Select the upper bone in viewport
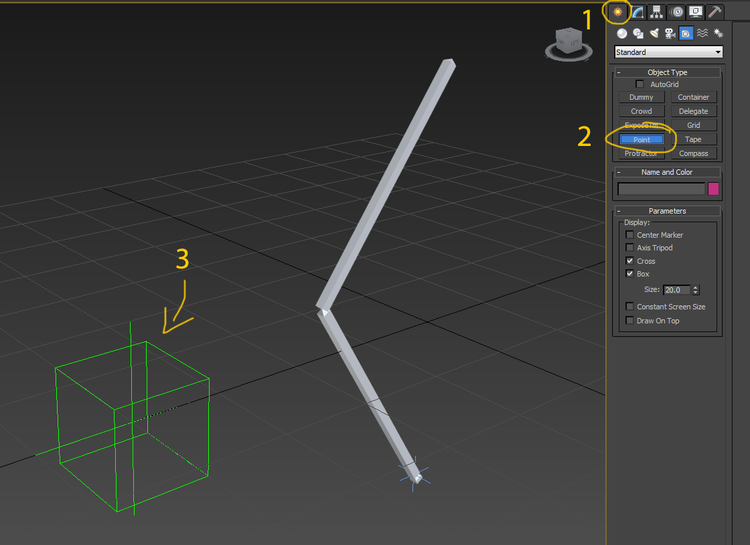750x545 pixels. (386, 184)
